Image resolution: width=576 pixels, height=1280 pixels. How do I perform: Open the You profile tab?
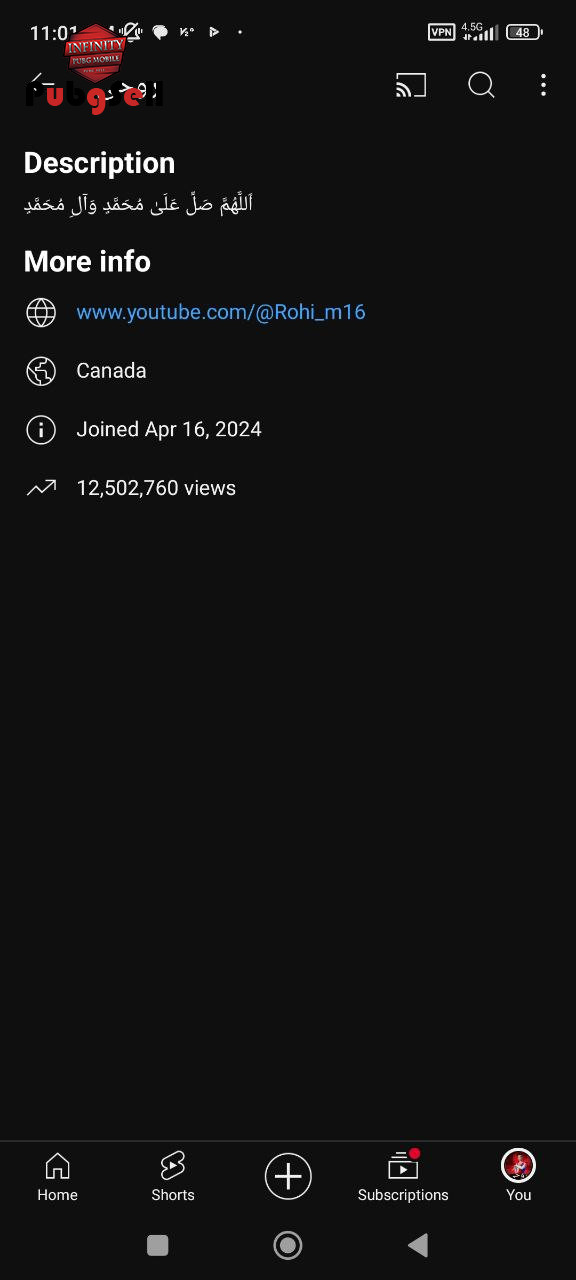click(x=518, y=1176)
